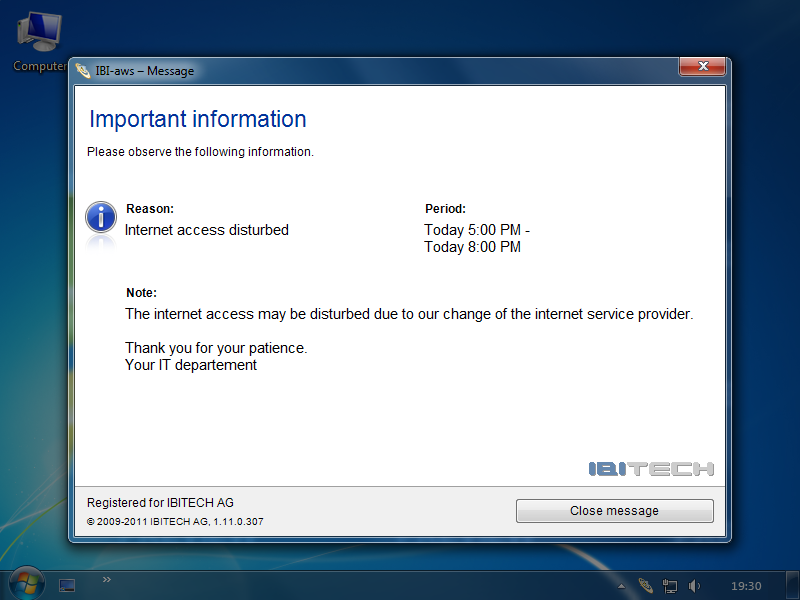800x600 pixels.
Task: Open the network status tray icon
Action: (x=670, y=586)
